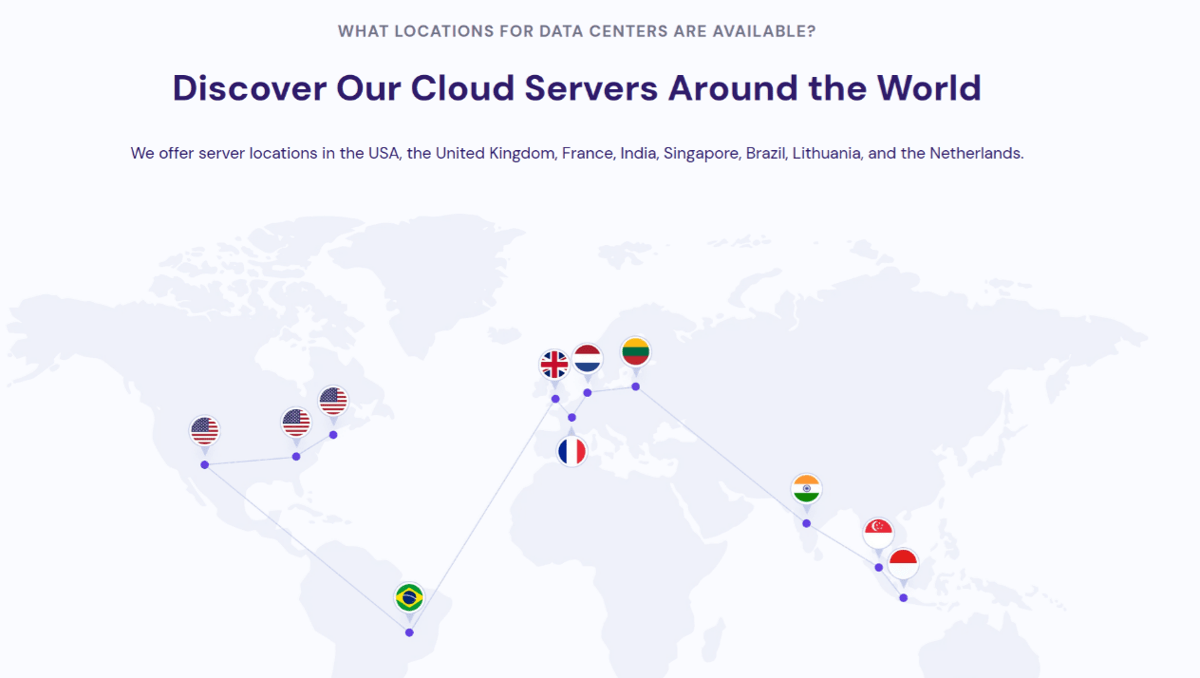Select the India flag map pin
Image resolution: width=1200 pixels, height=678 pixels.
coord(806,487)
